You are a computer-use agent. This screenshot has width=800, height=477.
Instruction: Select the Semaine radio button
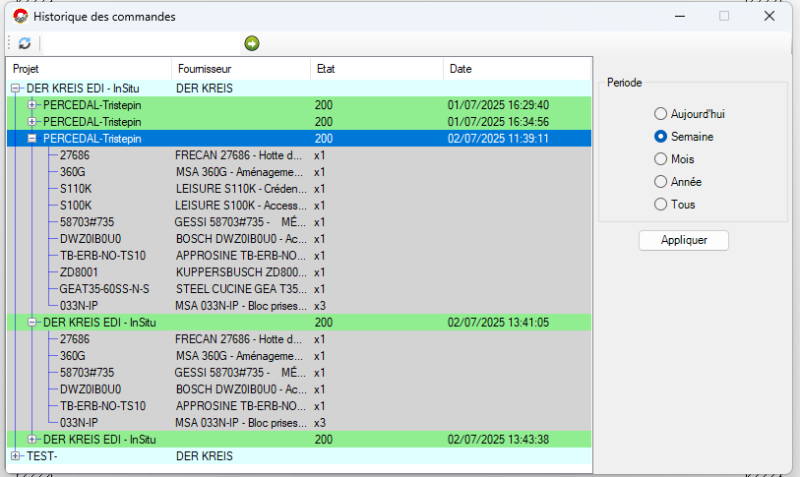tap(660, 136)
